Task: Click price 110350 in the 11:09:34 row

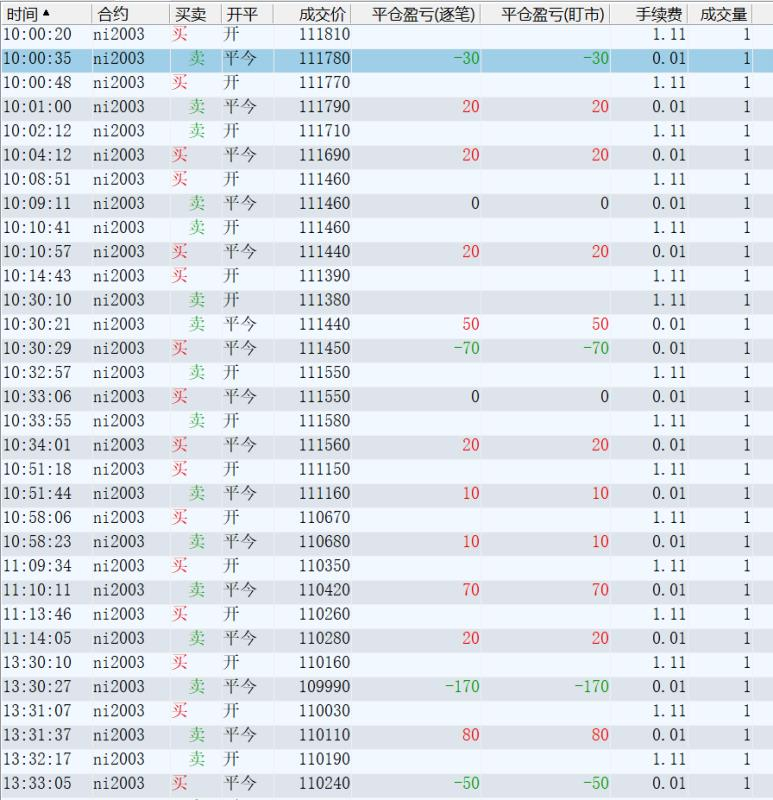Action: pos(324,565)
